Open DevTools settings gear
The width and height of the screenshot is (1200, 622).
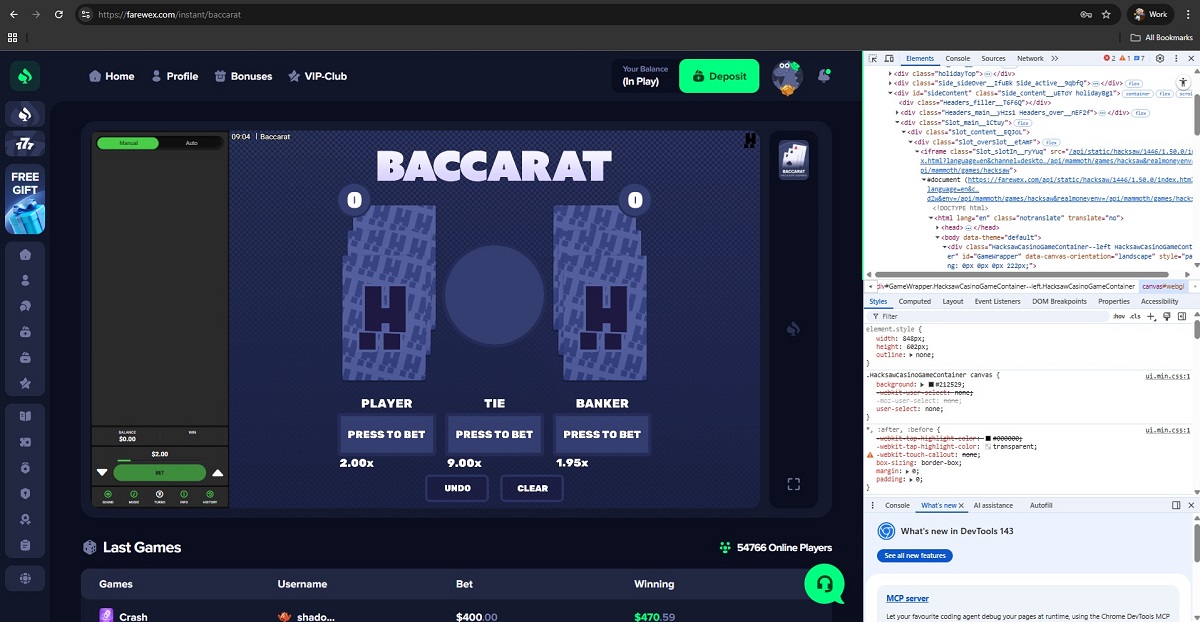(1160, 59)
